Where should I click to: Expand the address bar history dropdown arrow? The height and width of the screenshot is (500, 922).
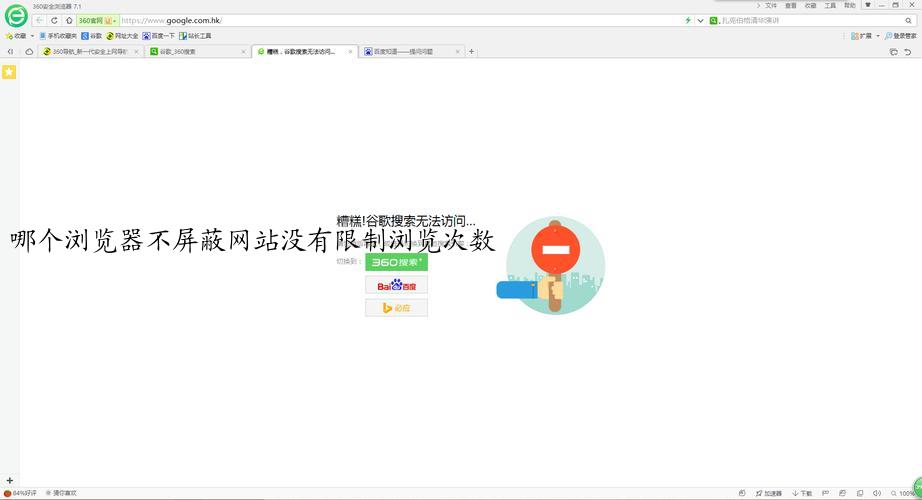click(700, 21)
